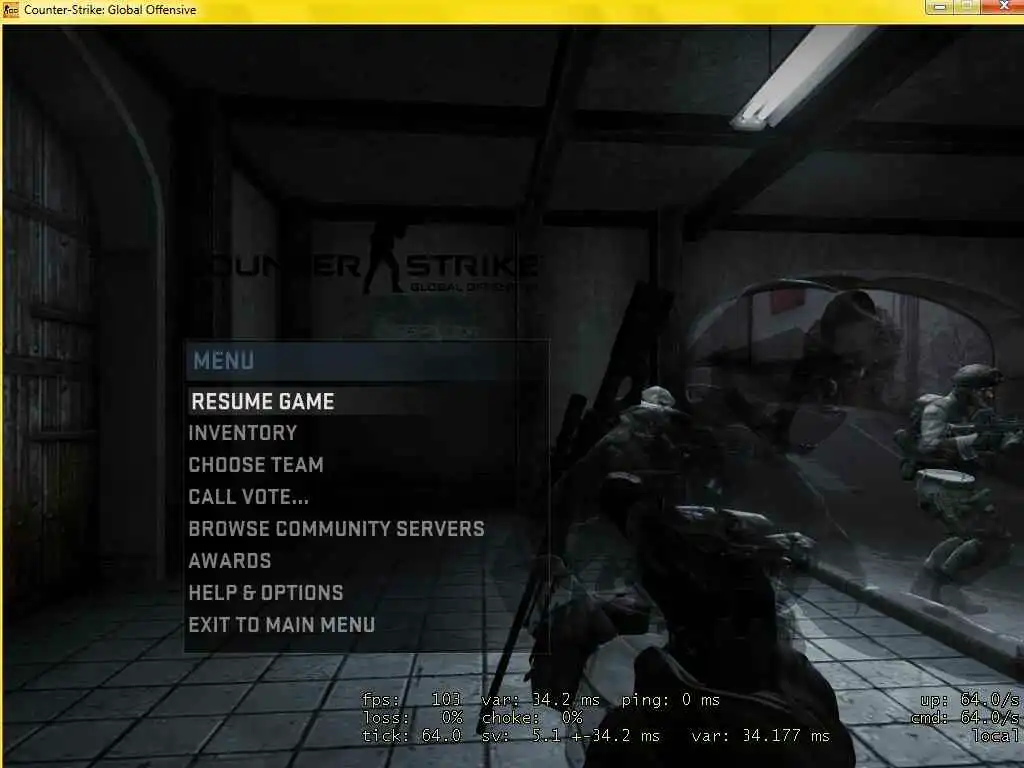Click the cmd: 64.0/s readout
Image resolution: width=1024 pixels, height=768 pixels.
pos(965,718)
